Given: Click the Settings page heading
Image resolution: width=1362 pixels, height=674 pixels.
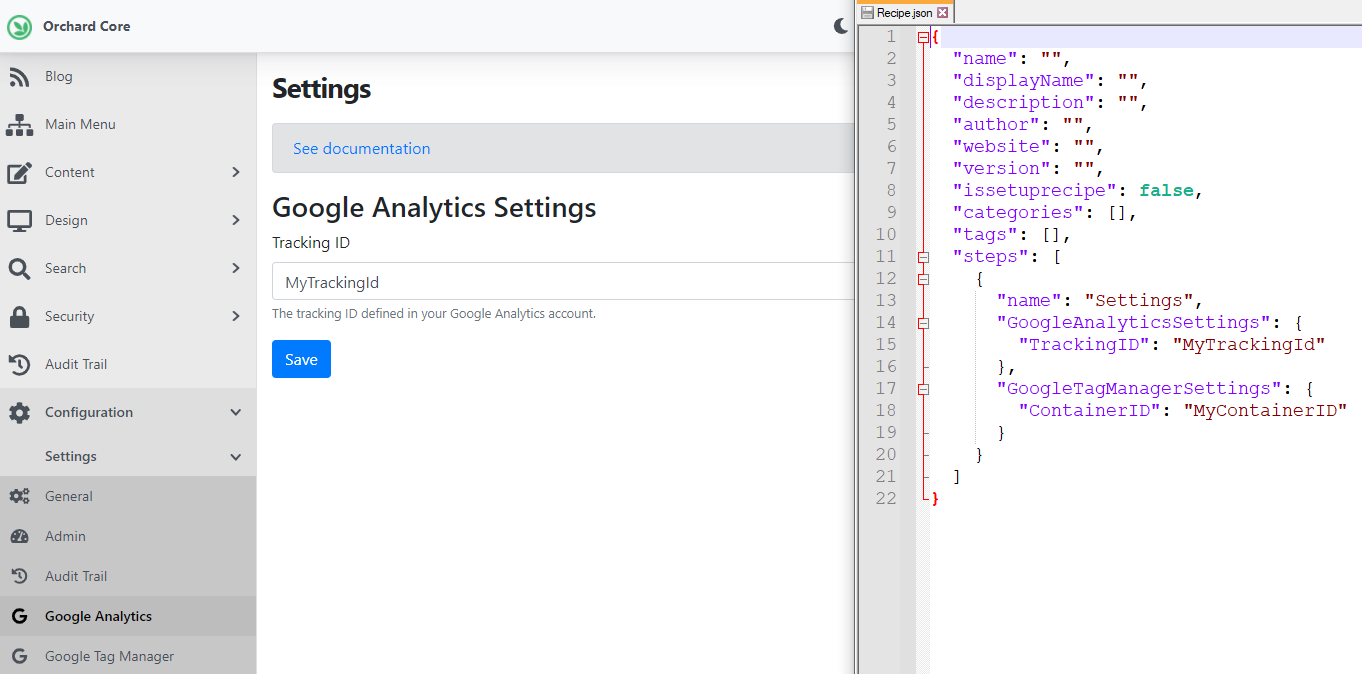Looking at the screenshot, I should click(x=321, y=89).
